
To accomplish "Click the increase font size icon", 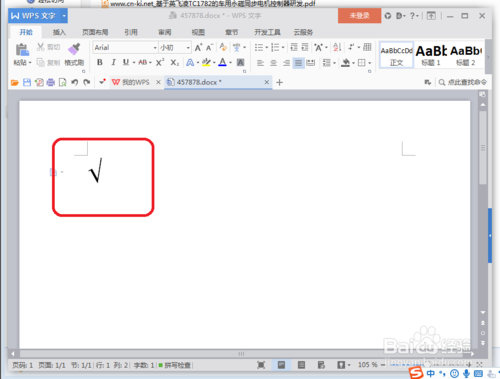I will (198, 48).
